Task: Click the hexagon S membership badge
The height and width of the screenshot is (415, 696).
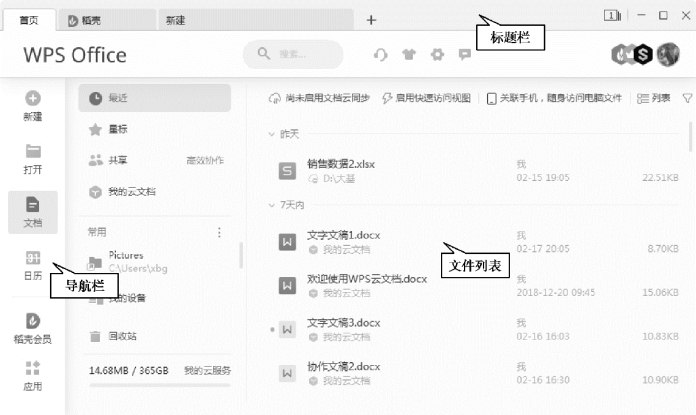Action: (642, 55)
